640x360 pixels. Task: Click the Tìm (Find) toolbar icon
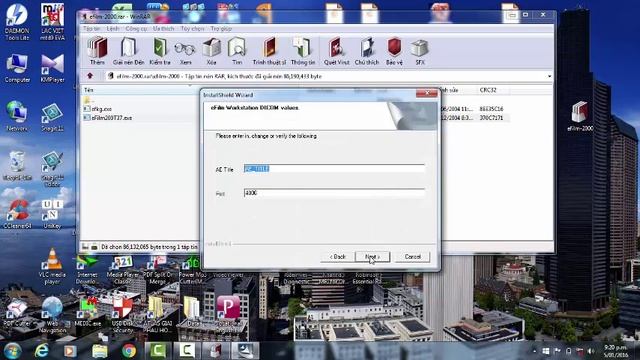[x=237, y=51]
